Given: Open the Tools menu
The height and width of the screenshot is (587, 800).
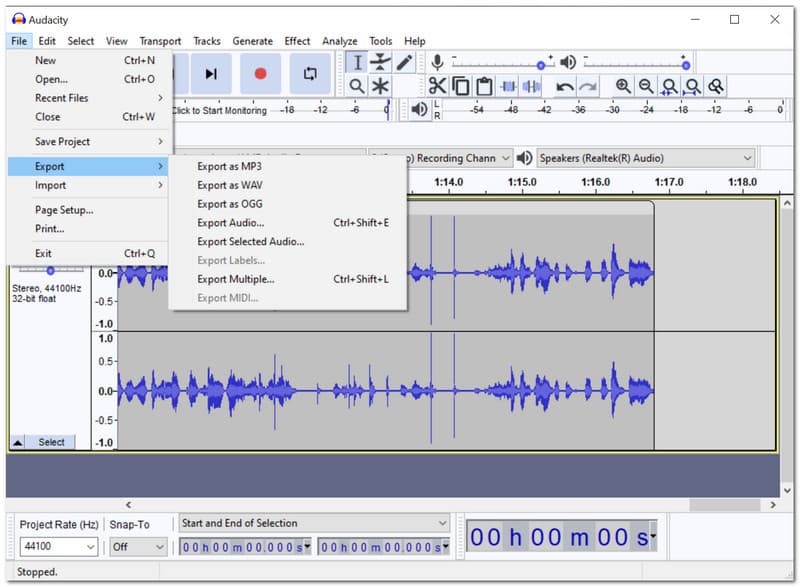Looking at the screenshot, I should point(381,41).
